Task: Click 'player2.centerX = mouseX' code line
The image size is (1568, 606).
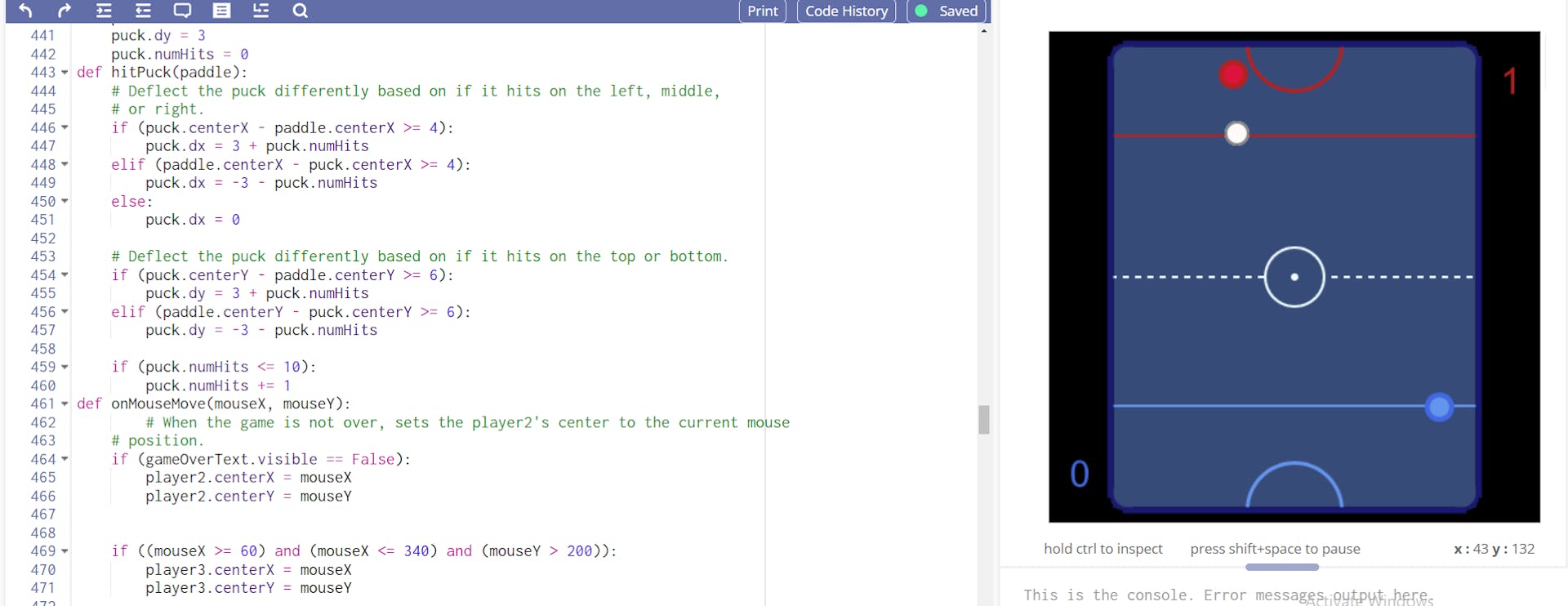Action: click(x=248, y=478)
